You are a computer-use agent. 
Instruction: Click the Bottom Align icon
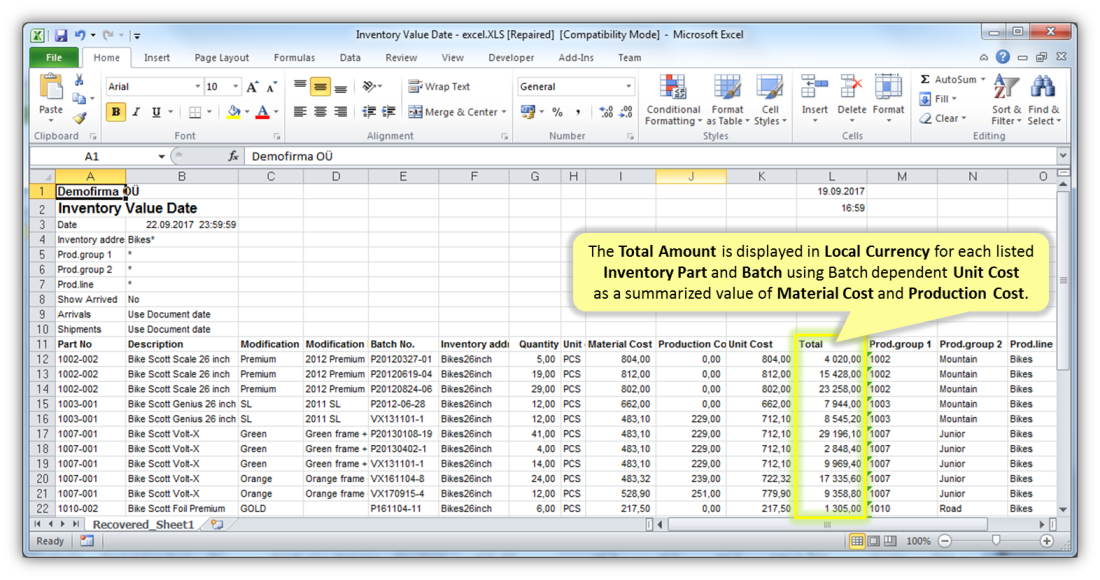pos(341,87)
